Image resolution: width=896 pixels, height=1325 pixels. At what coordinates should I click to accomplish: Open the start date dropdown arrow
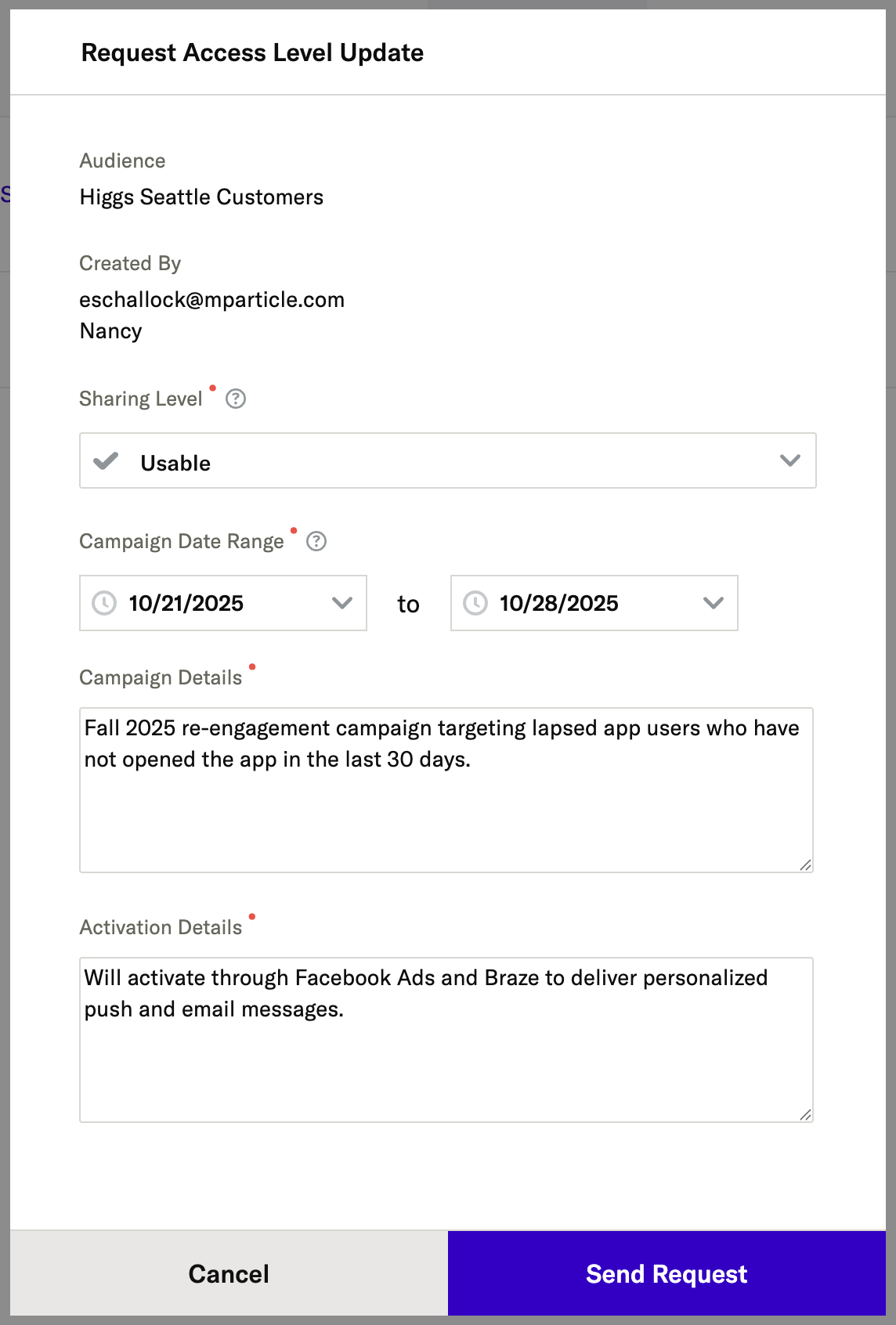(x=341, y=603)
